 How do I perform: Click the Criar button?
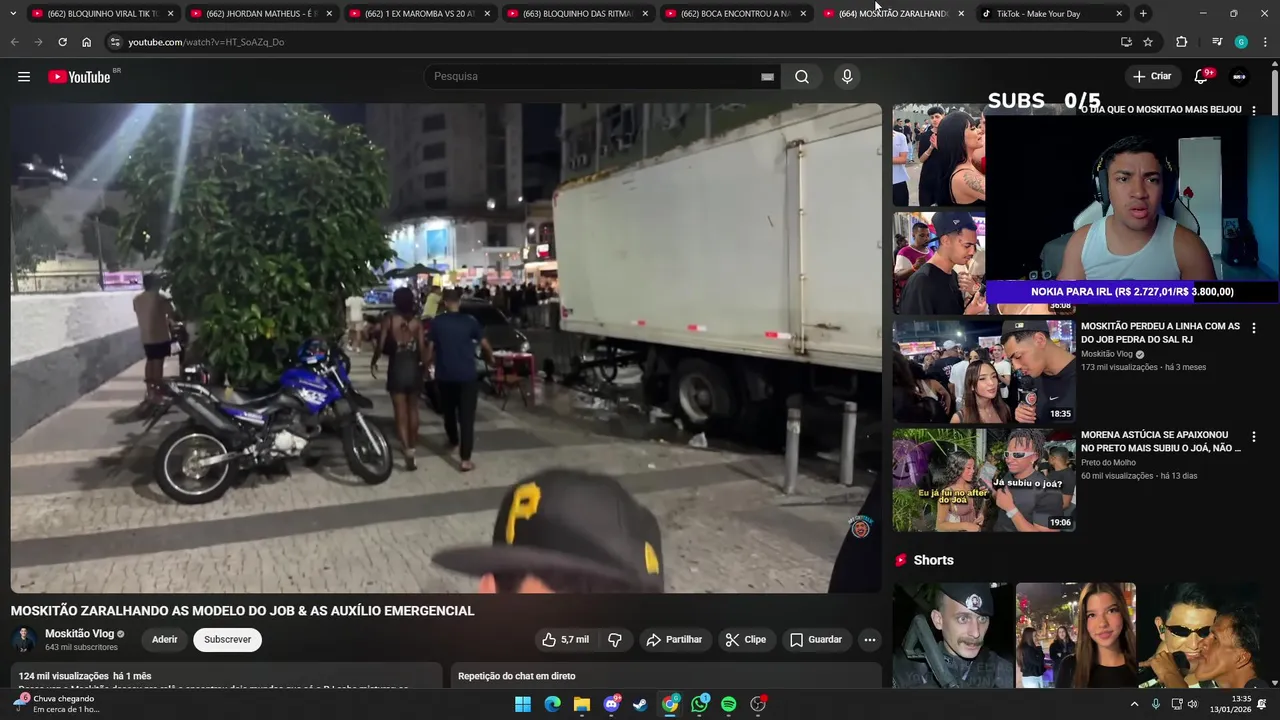[x=1152, y=77]
